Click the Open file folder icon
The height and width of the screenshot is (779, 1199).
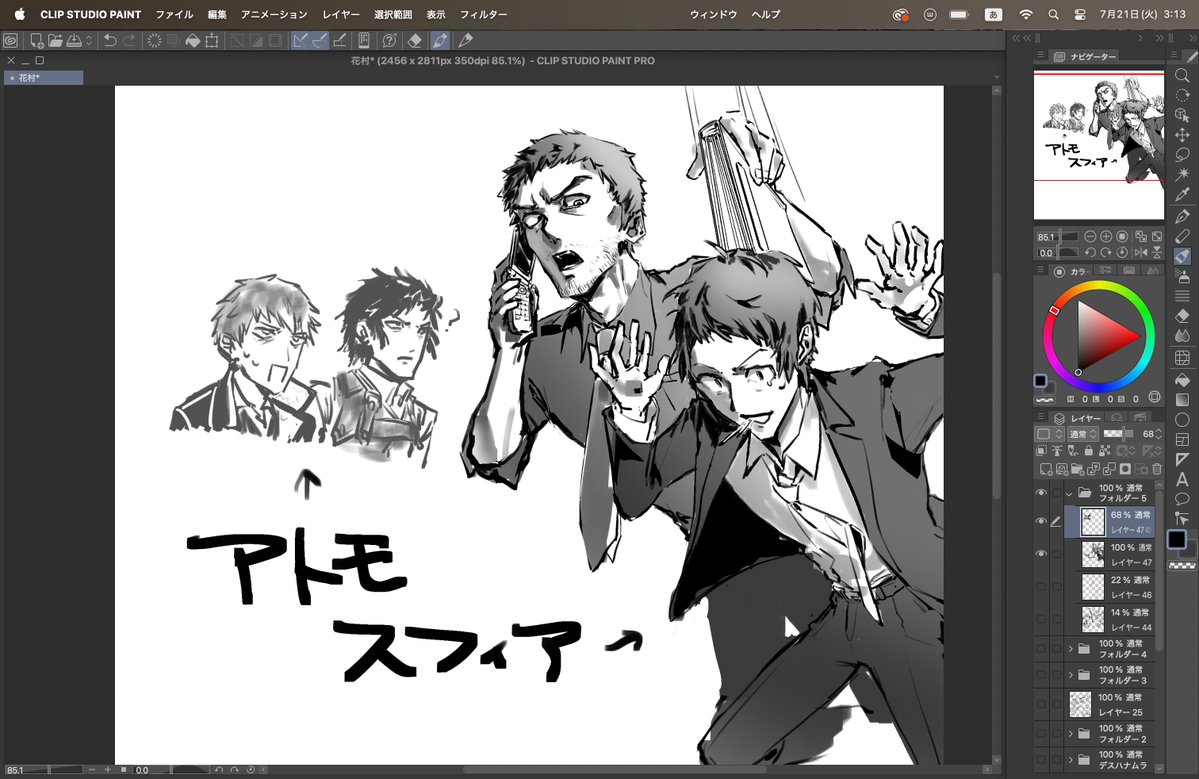[55, 41]
